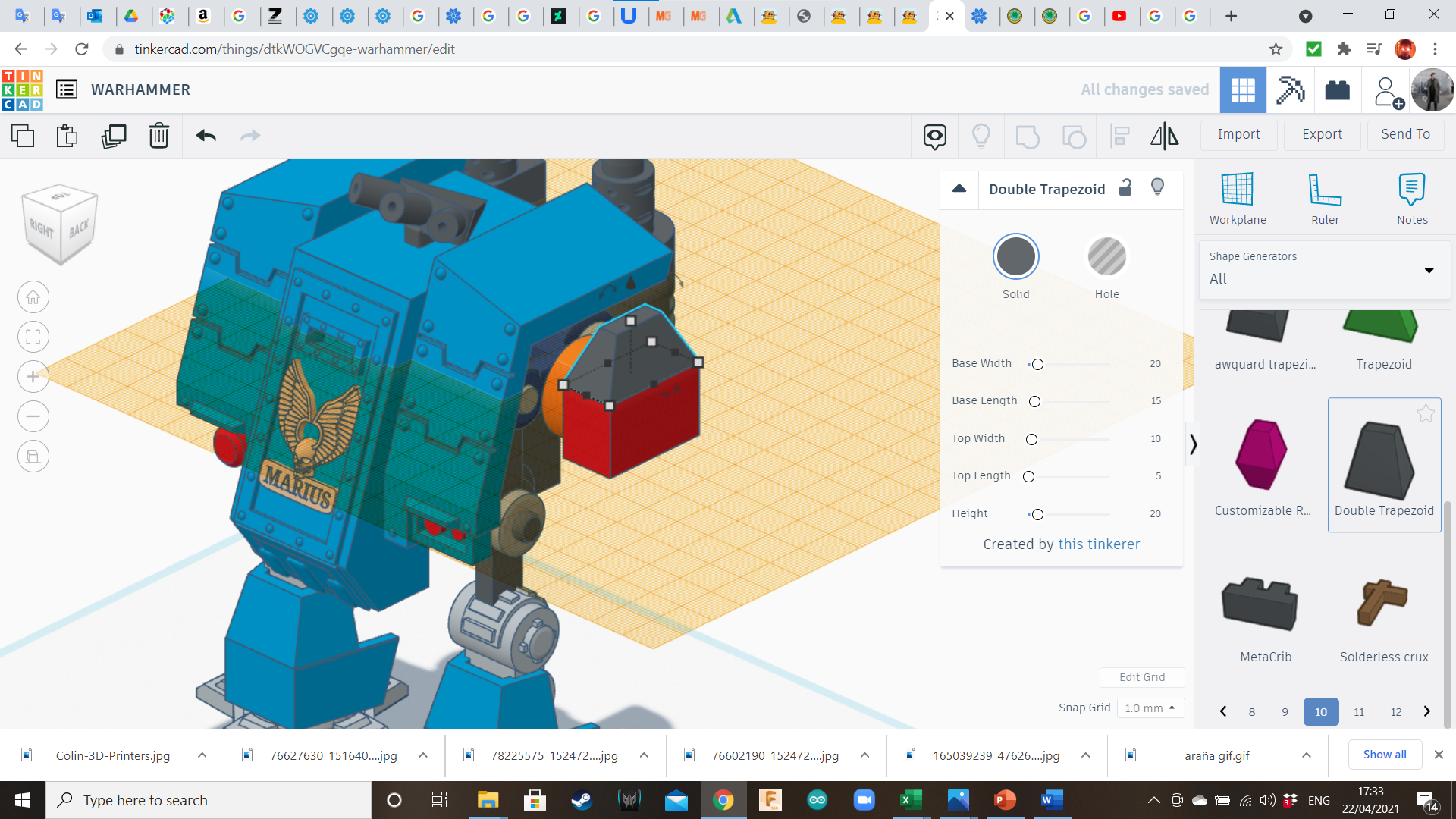Viewport: 1456px width, 819px height.
Task: Click the Mirror tool icon
Action: 1164,136
